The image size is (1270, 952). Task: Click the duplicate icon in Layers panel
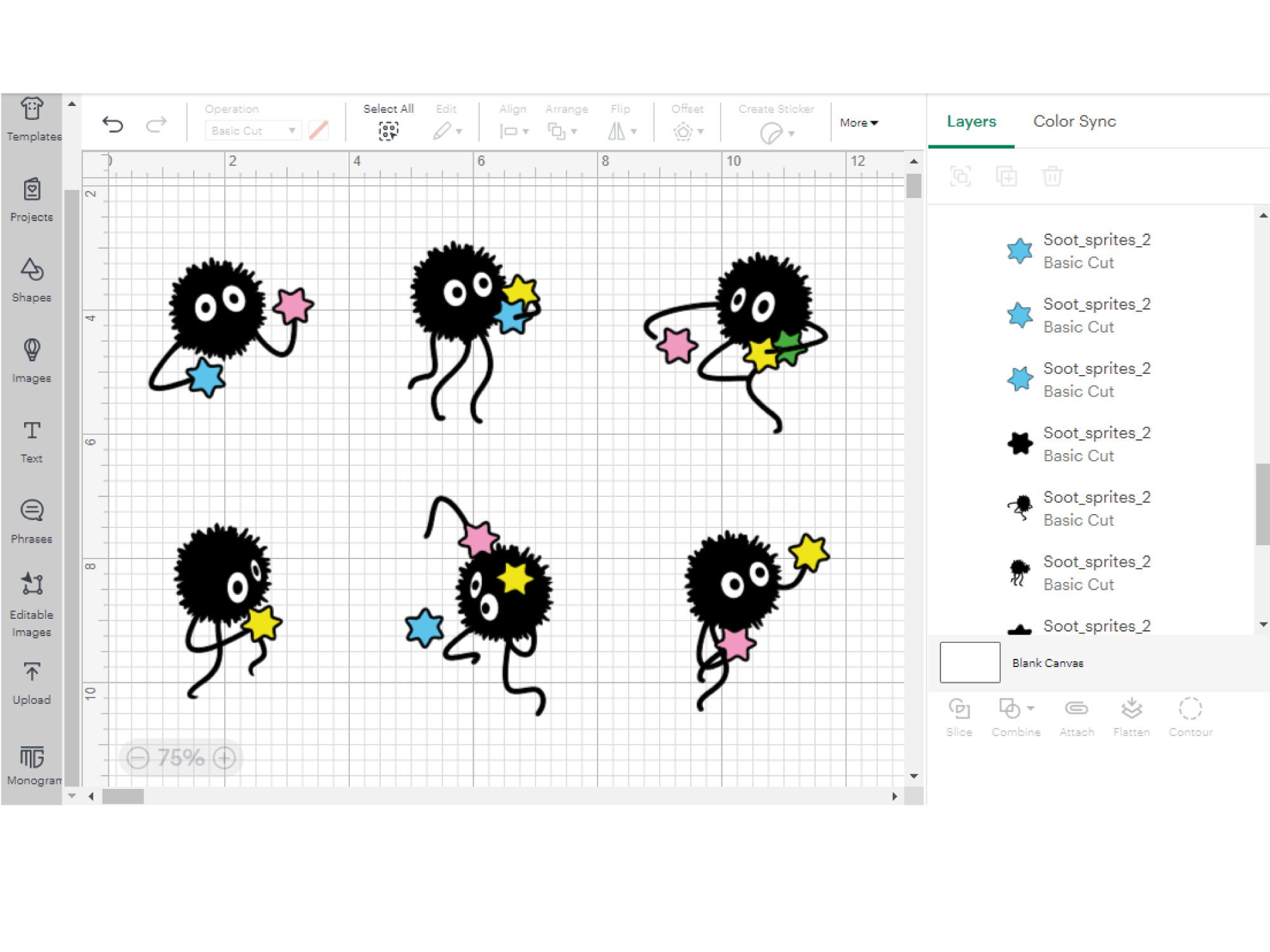[1006, 176]
